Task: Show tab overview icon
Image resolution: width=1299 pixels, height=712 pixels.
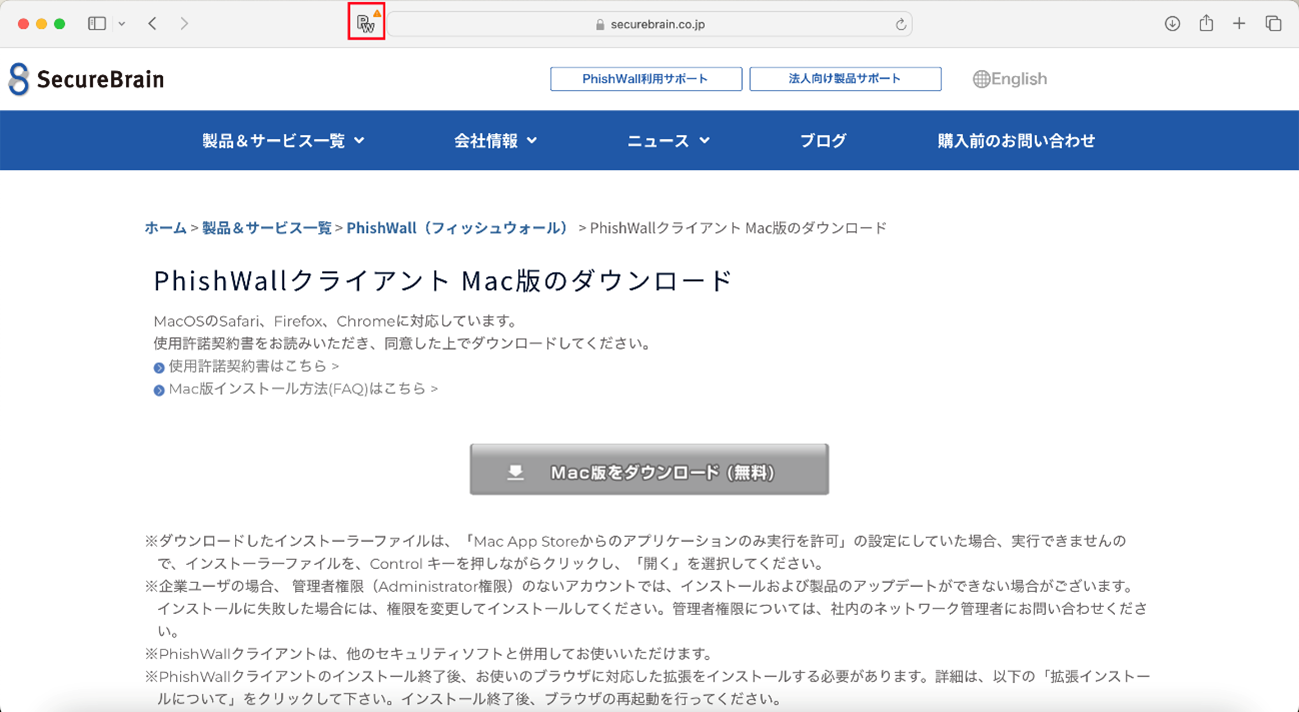Action: pos(1273,23)
